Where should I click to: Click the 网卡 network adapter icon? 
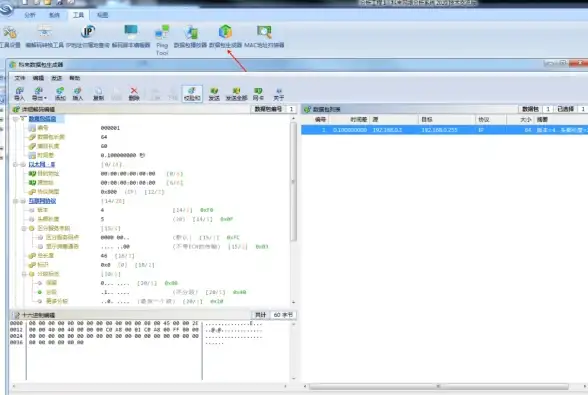point(258,94)
